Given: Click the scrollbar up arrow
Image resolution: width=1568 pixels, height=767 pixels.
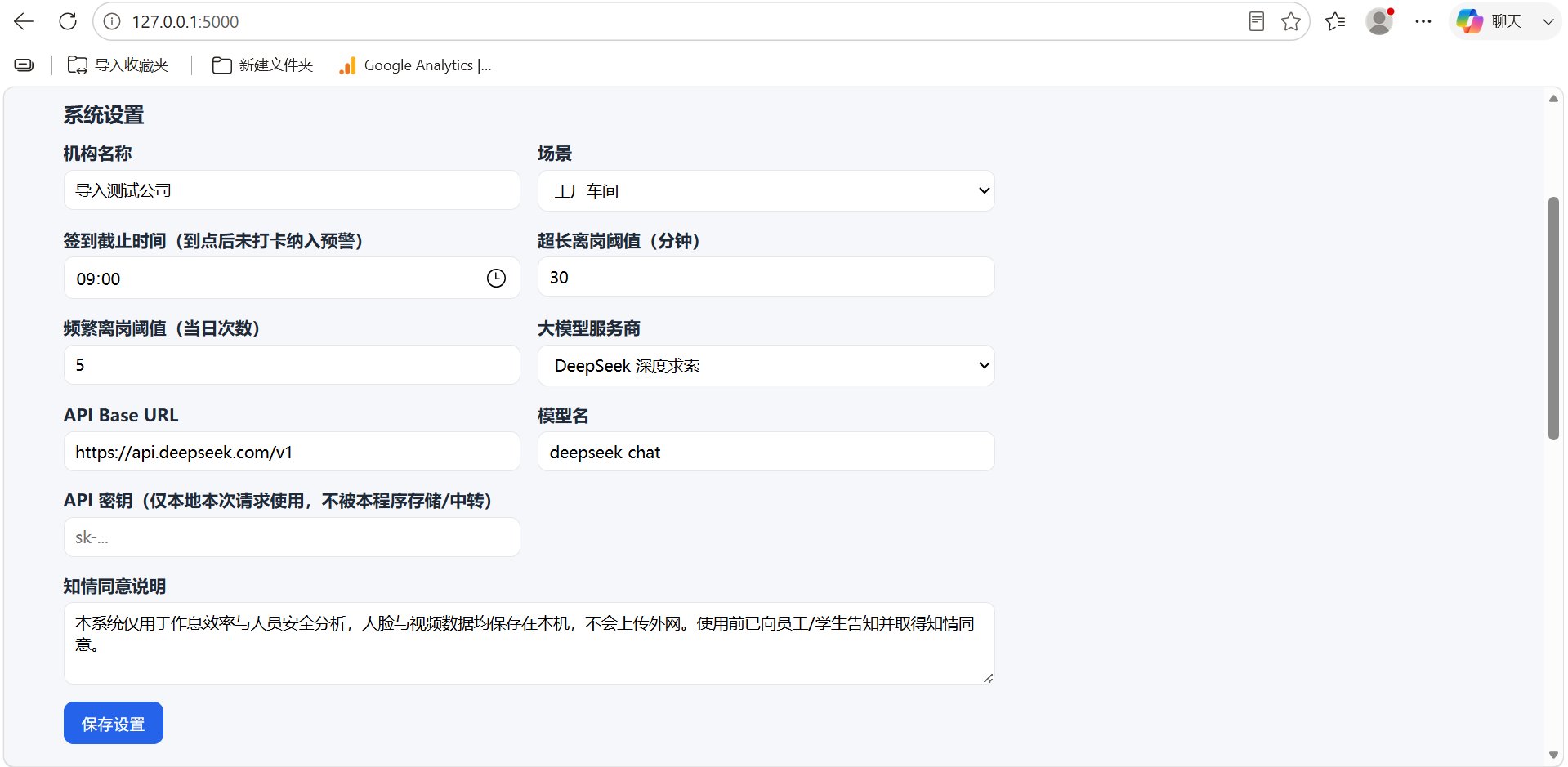Looking at the screenshot, I should pos(1553,98).
